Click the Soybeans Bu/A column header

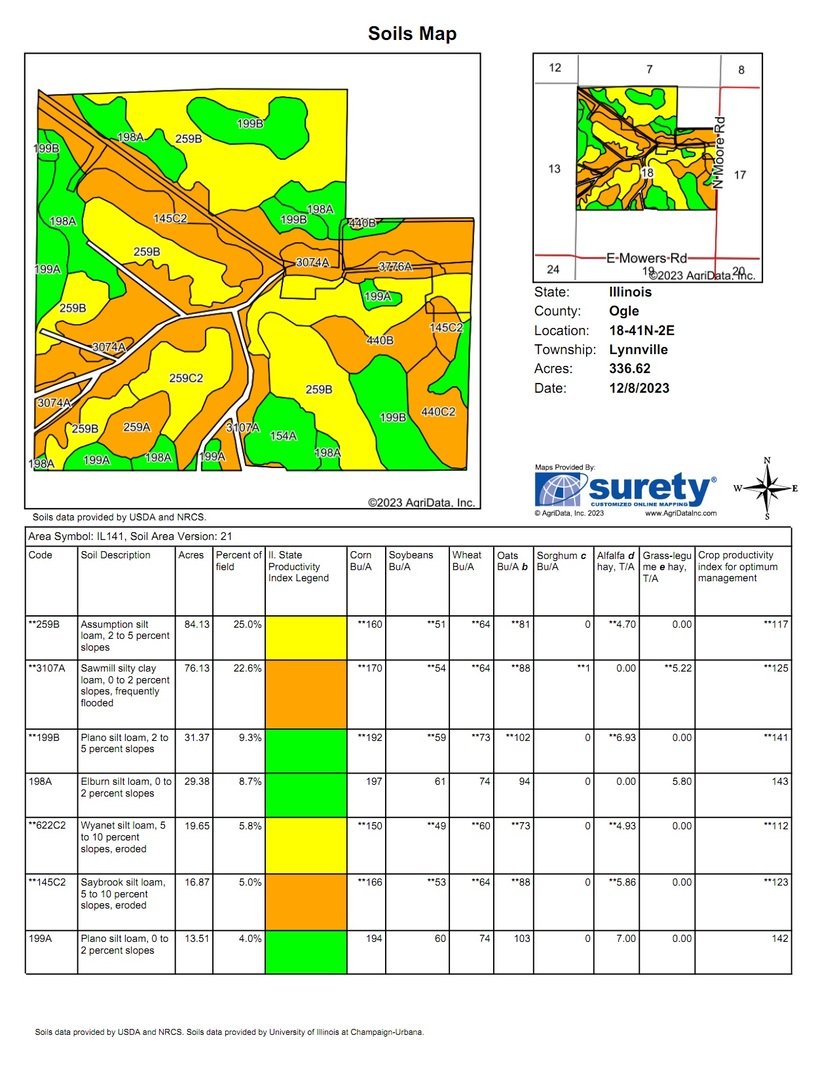pos(411,560)
